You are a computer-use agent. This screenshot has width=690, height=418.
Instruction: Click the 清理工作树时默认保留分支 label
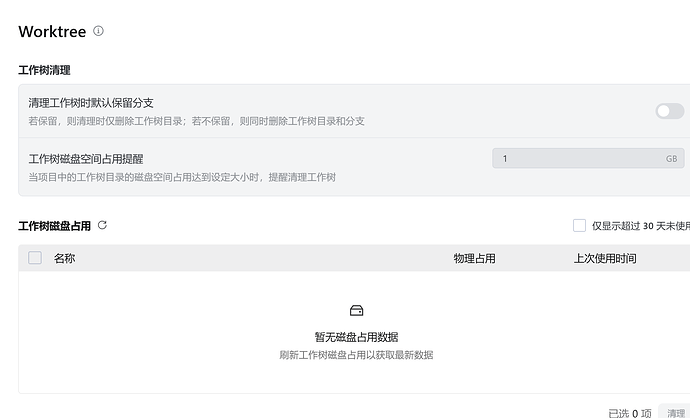point(91,103)
